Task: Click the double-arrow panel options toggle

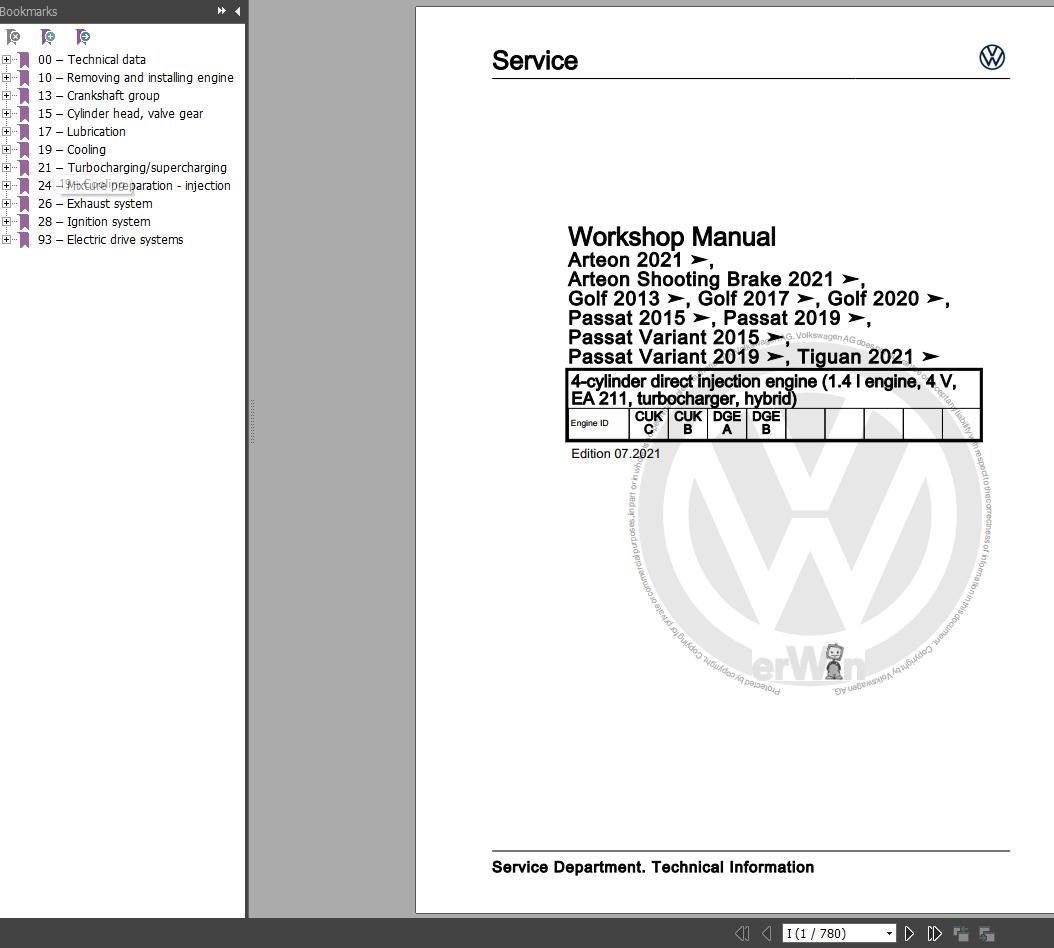Action: (x=219, y=12)
